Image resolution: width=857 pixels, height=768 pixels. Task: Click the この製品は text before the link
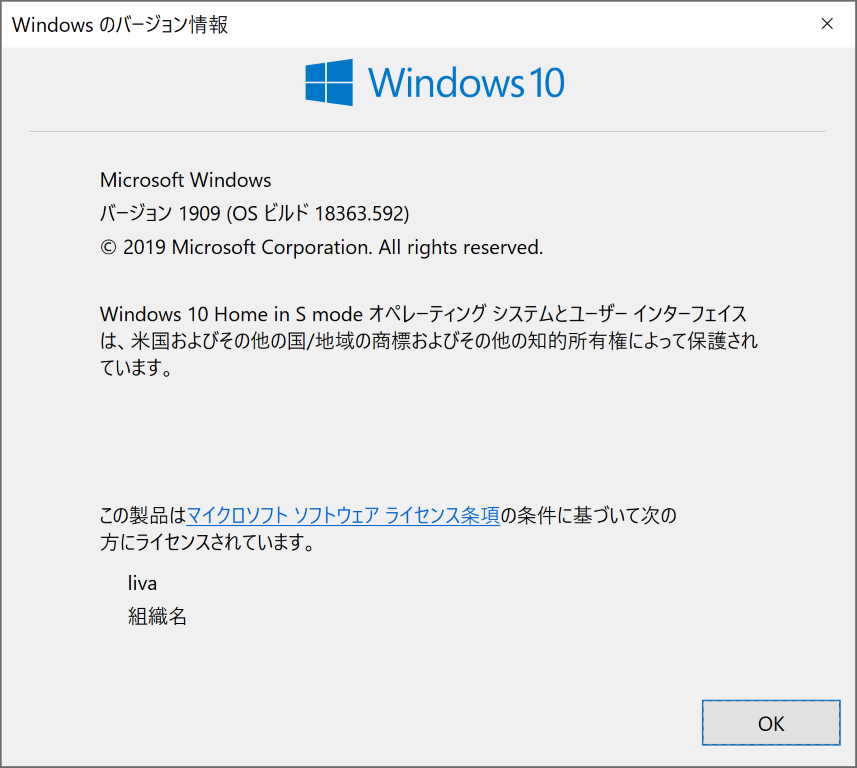pos(142,516)
